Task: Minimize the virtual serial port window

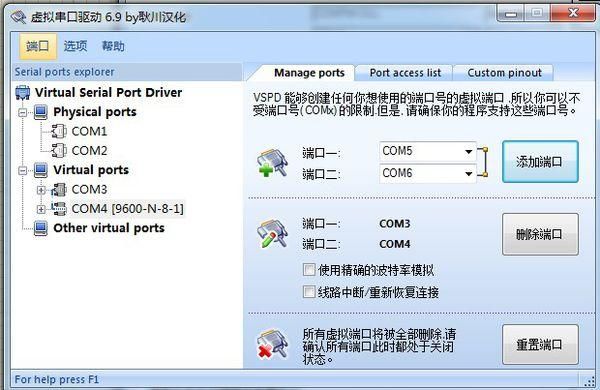Action: click(x=510, y=14)
